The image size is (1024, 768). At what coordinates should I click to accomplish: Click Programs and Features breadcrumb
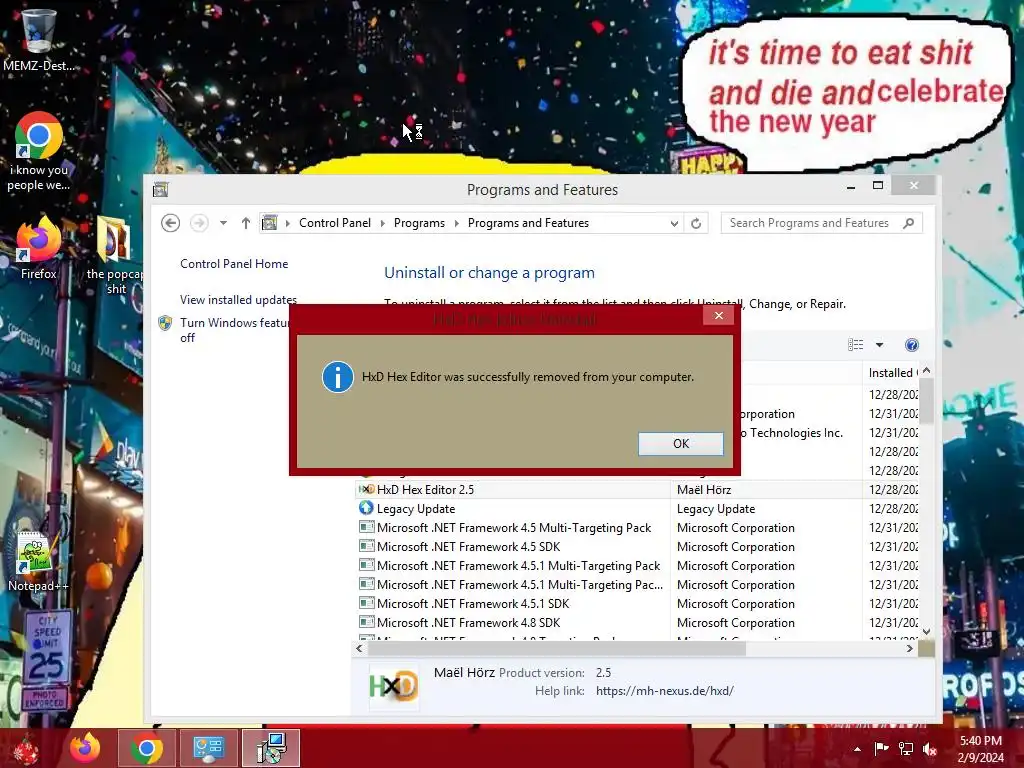tap(528, 223)
